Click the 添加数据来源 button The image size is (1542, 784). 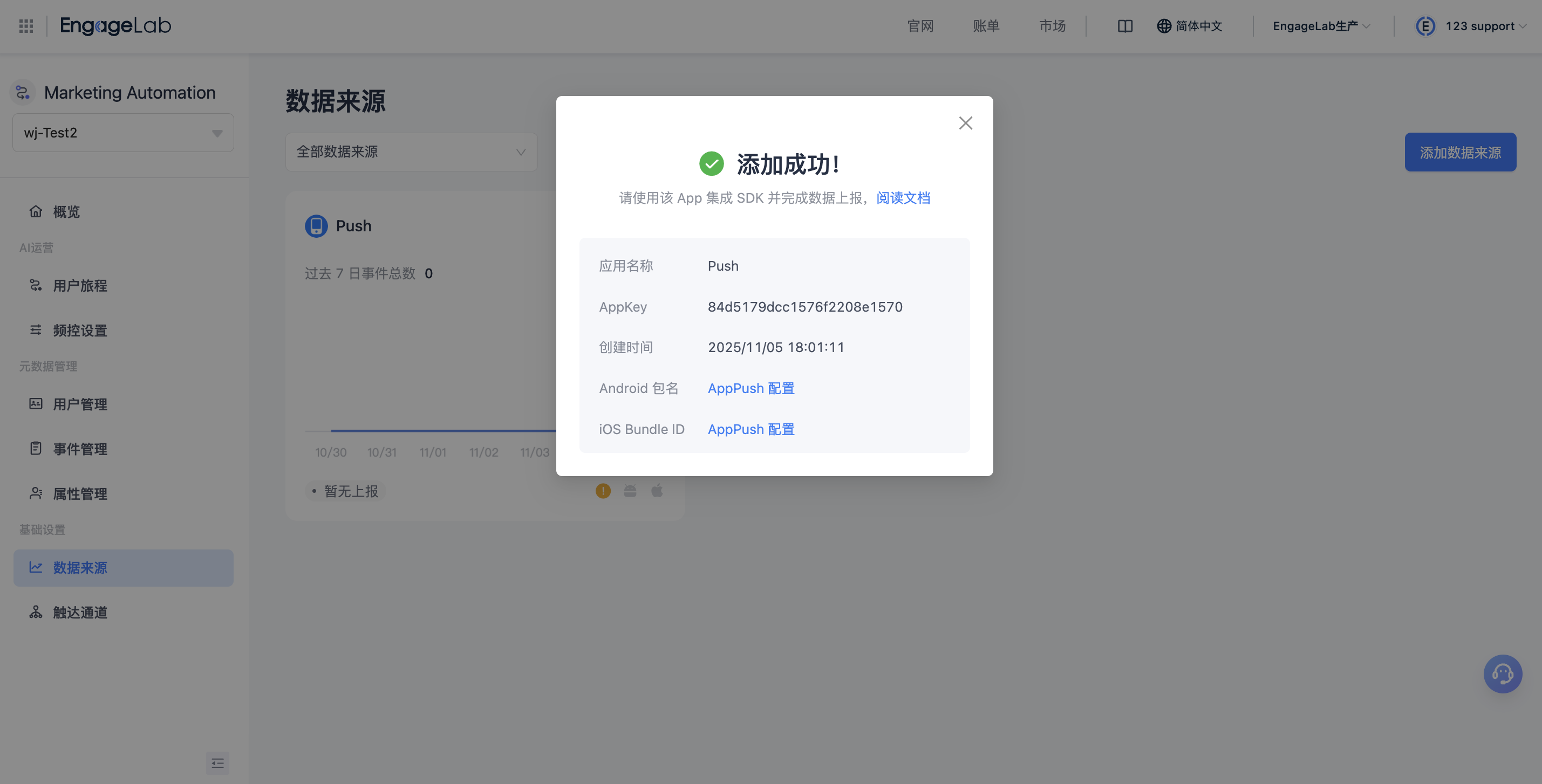1459,153
